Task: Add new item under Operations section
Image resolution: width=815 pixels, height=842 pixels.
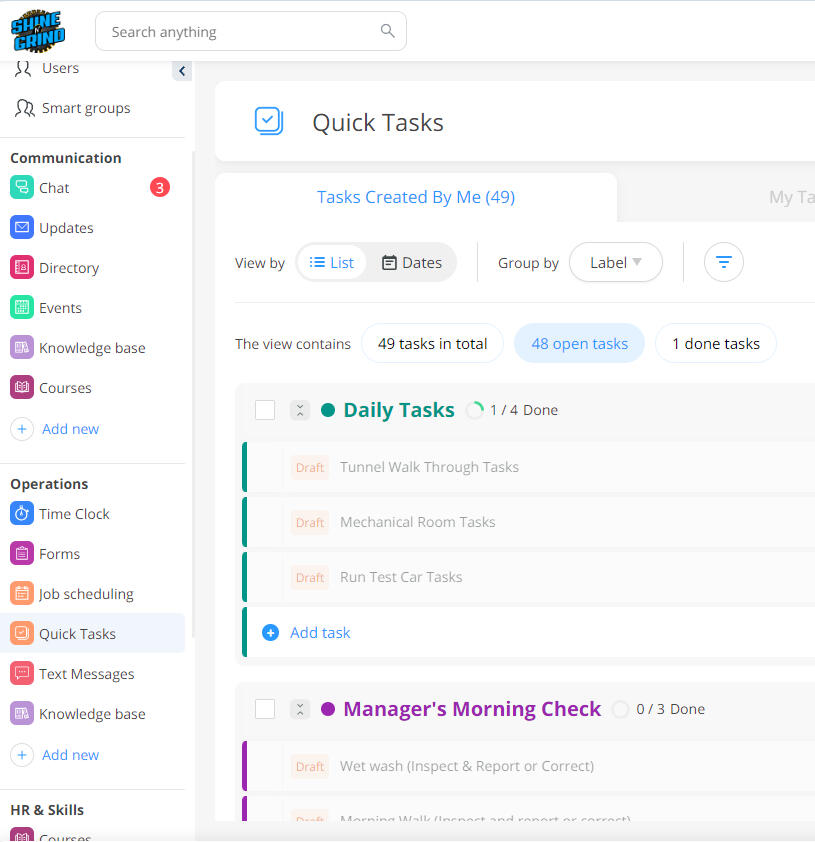Action: click(68, 754)
